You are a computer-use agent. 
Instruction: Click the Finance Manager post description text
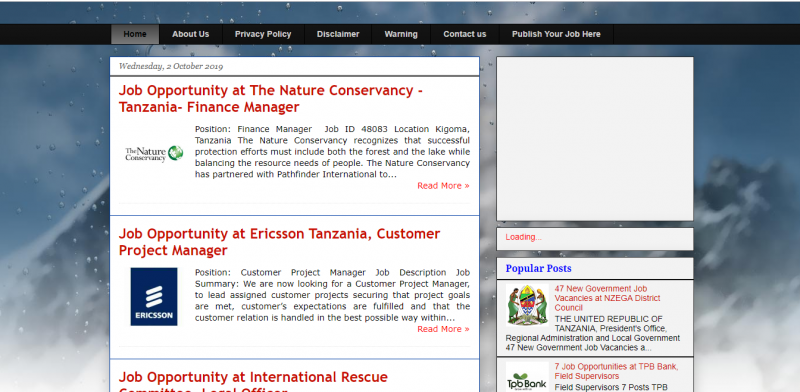tap(332, 152)
